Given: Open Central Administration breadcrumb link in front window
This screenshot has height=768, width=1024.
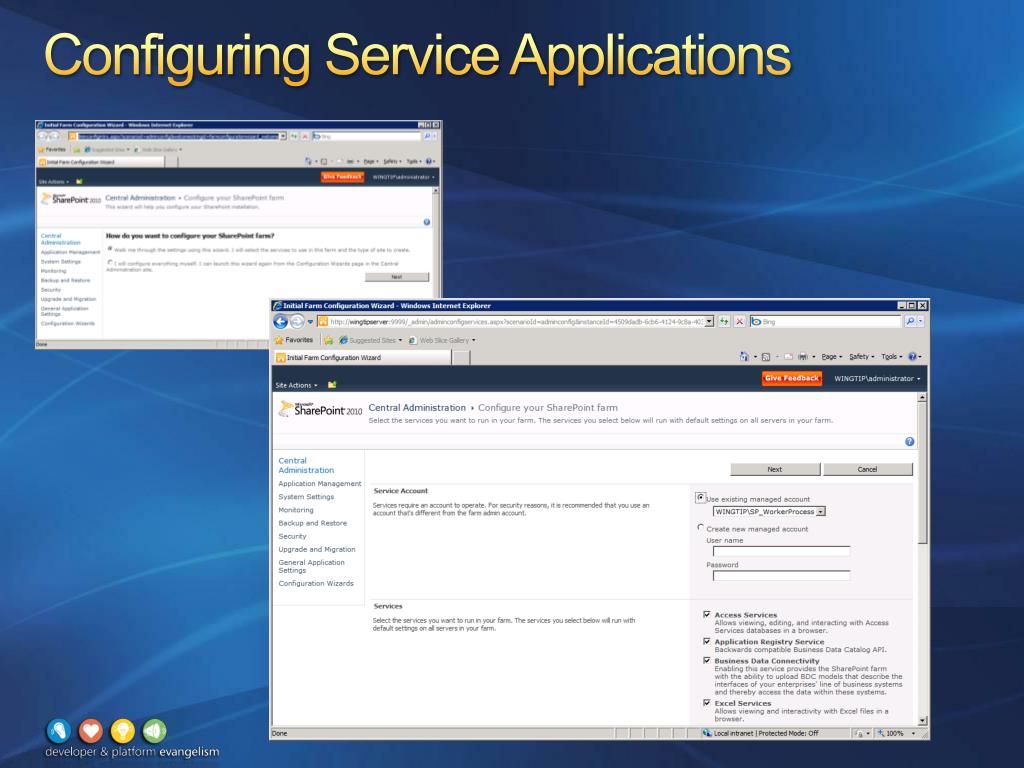Looking at the screenshot, I should [417, 408].
